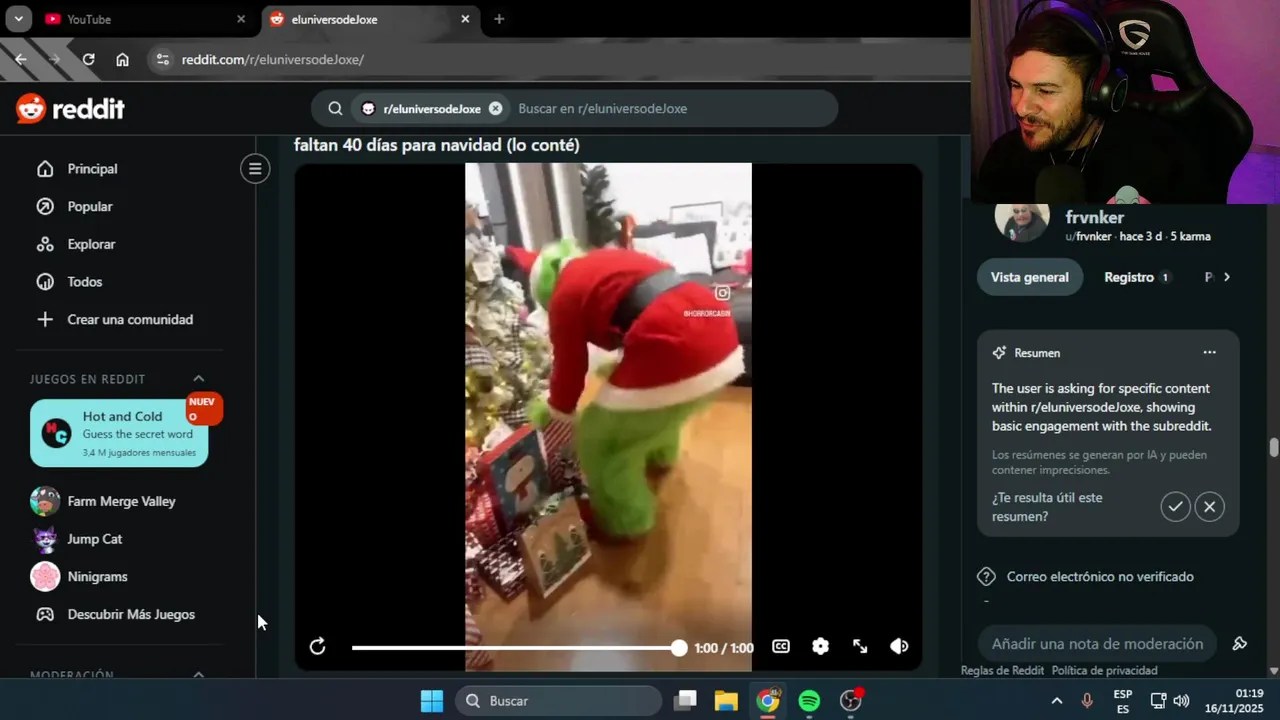This screenshot has height=720, width=1280.
Task: Toggle video closed captions
Action: [781, 647]
